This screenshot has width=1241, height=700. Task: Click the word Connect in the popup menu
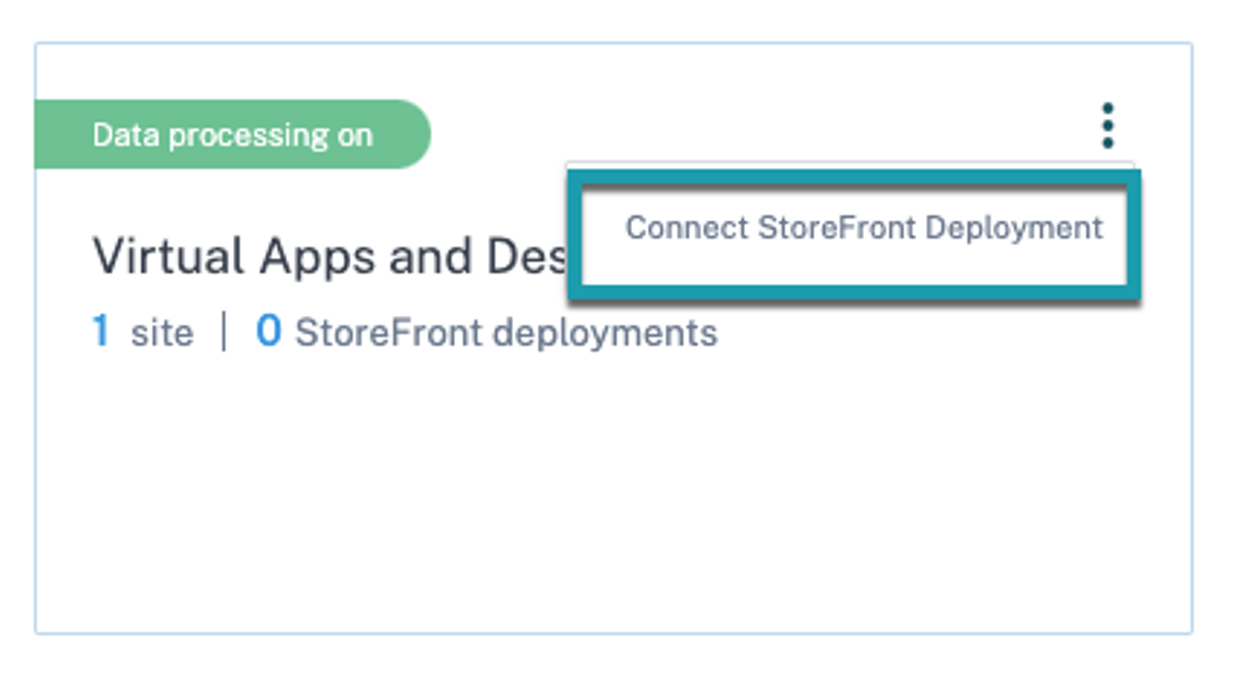click(x=687, y=228)
